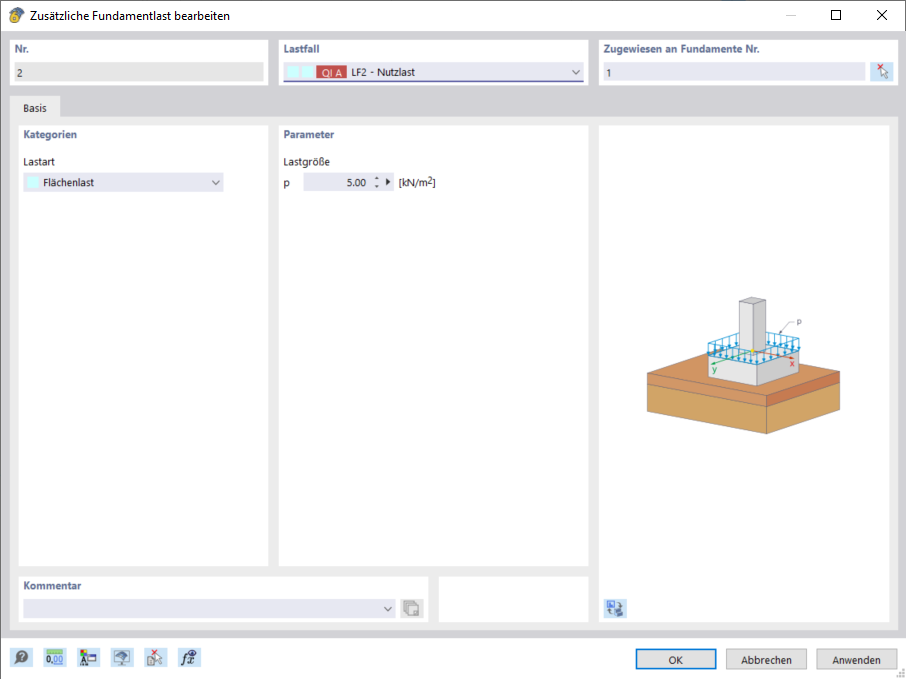The height and width of the screenshot is (679, 906).
Task: Click the comment library icon
Action: click(411, 608)
